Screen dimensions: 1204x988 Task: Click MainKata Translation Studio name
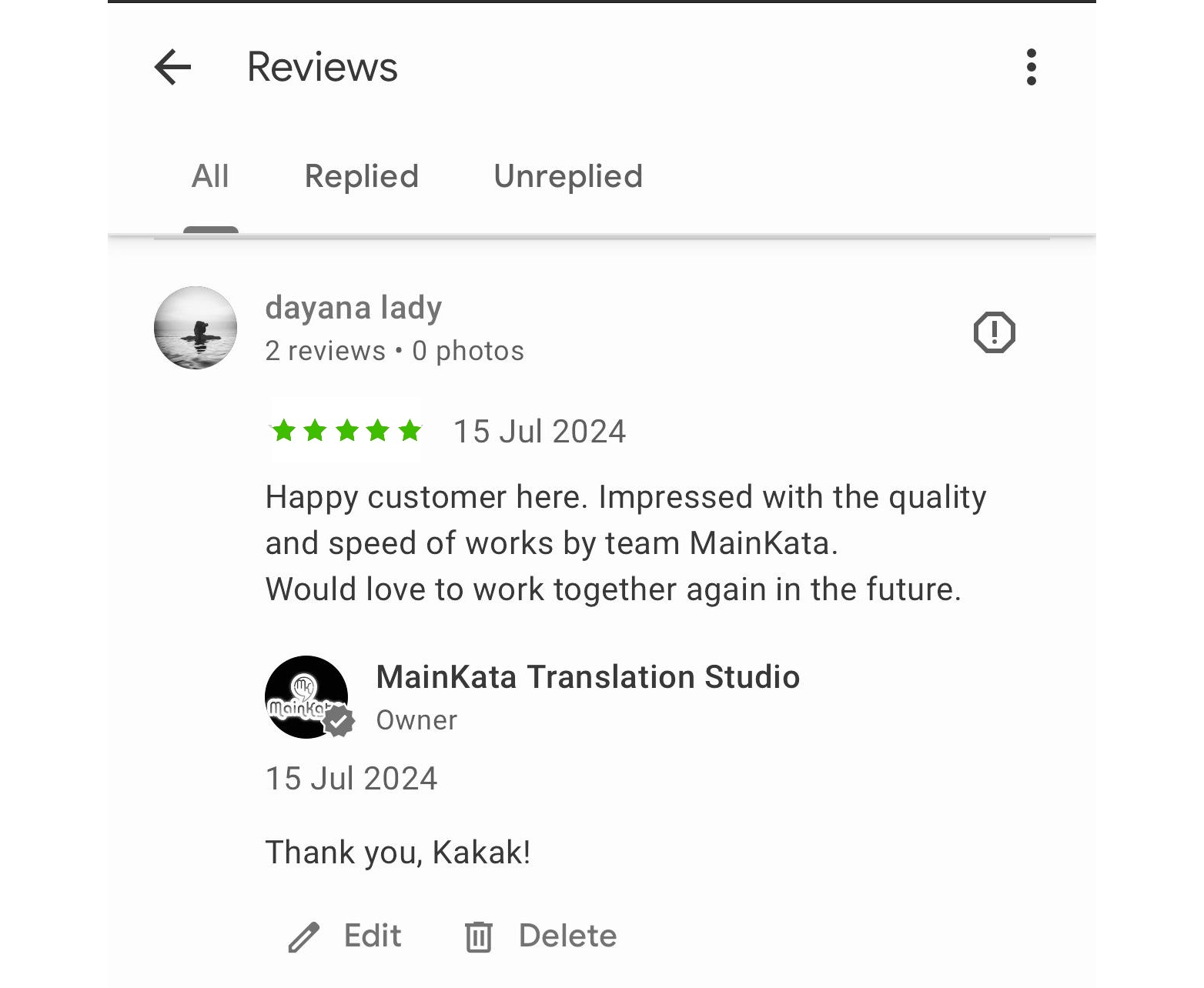point(588,677)
